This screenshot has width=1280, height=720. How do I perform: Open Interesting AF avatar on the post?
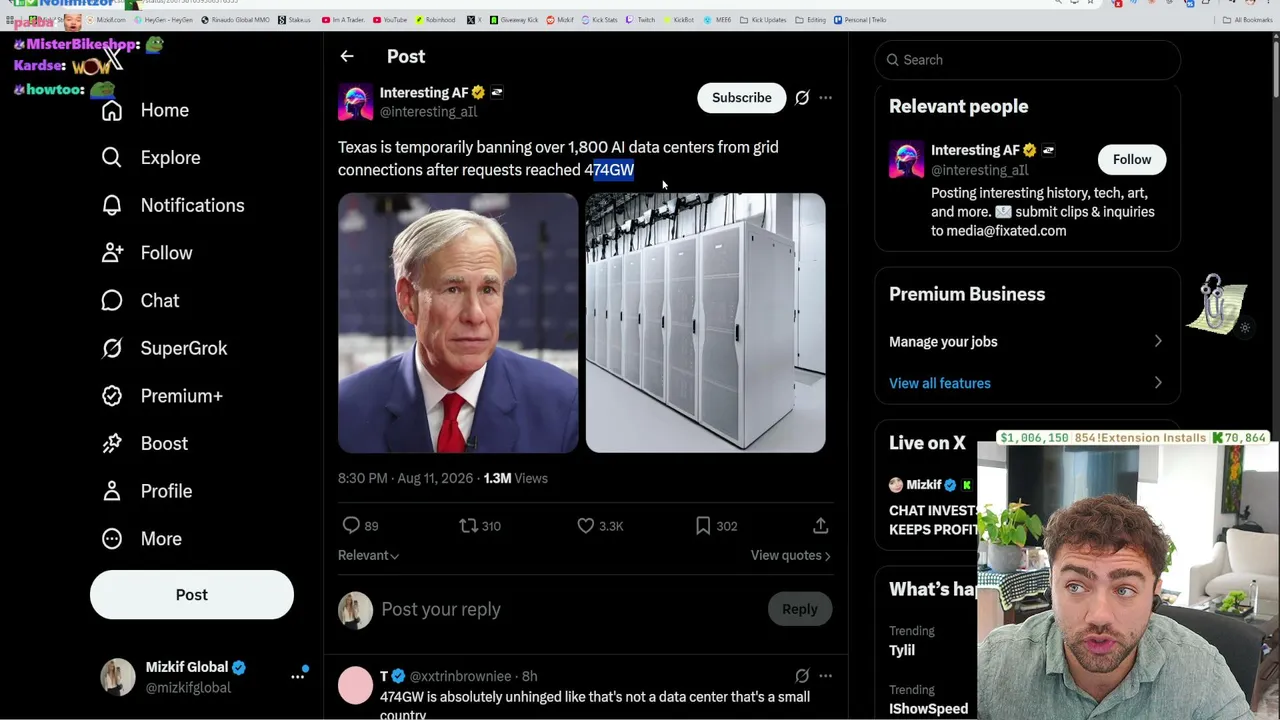coord(355,102)
